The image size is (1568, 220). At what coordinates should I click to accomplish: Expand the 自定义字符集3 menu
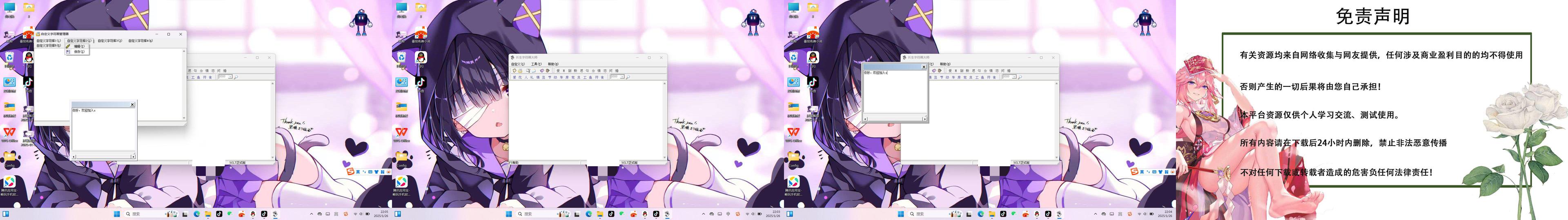point(109,41)
